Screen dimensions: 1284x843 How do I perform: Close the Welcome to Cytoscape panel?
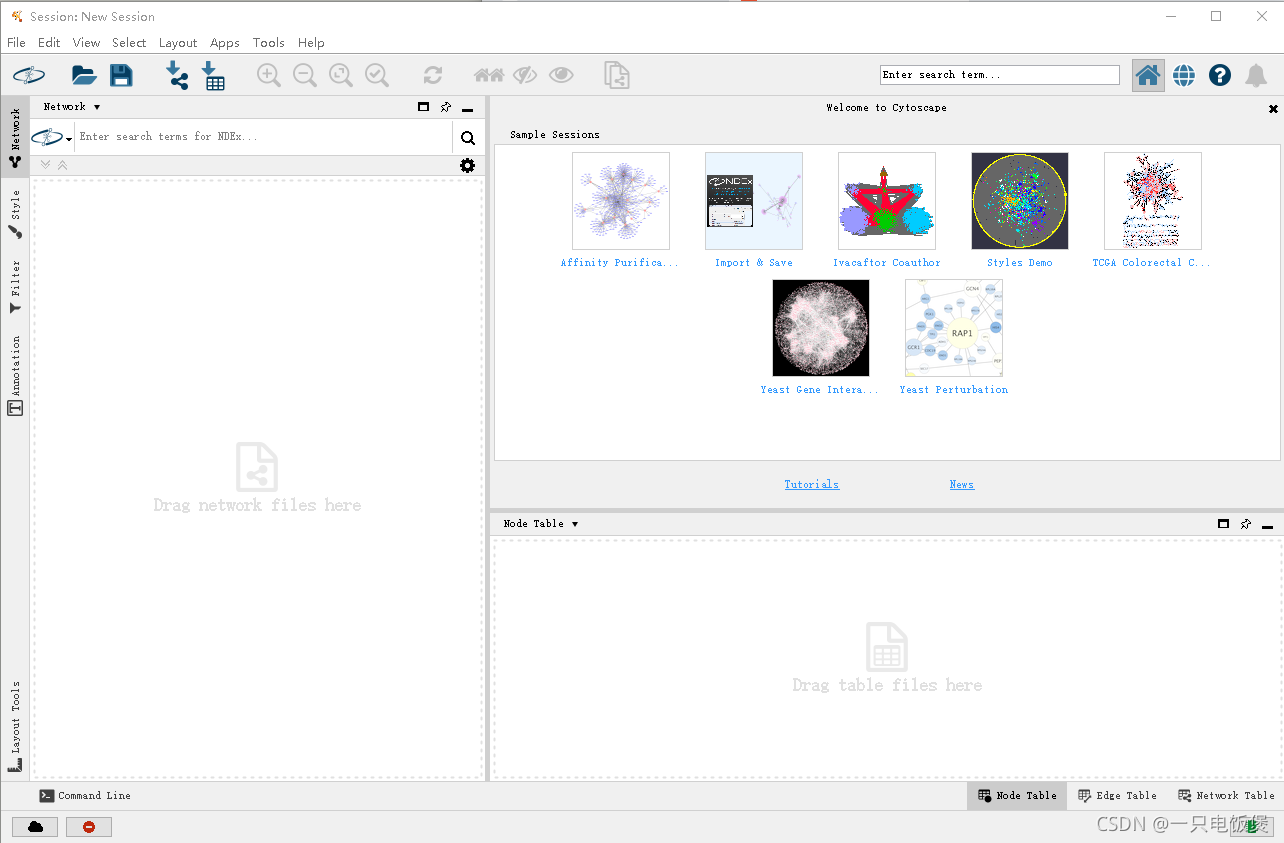pos(1273,108)
